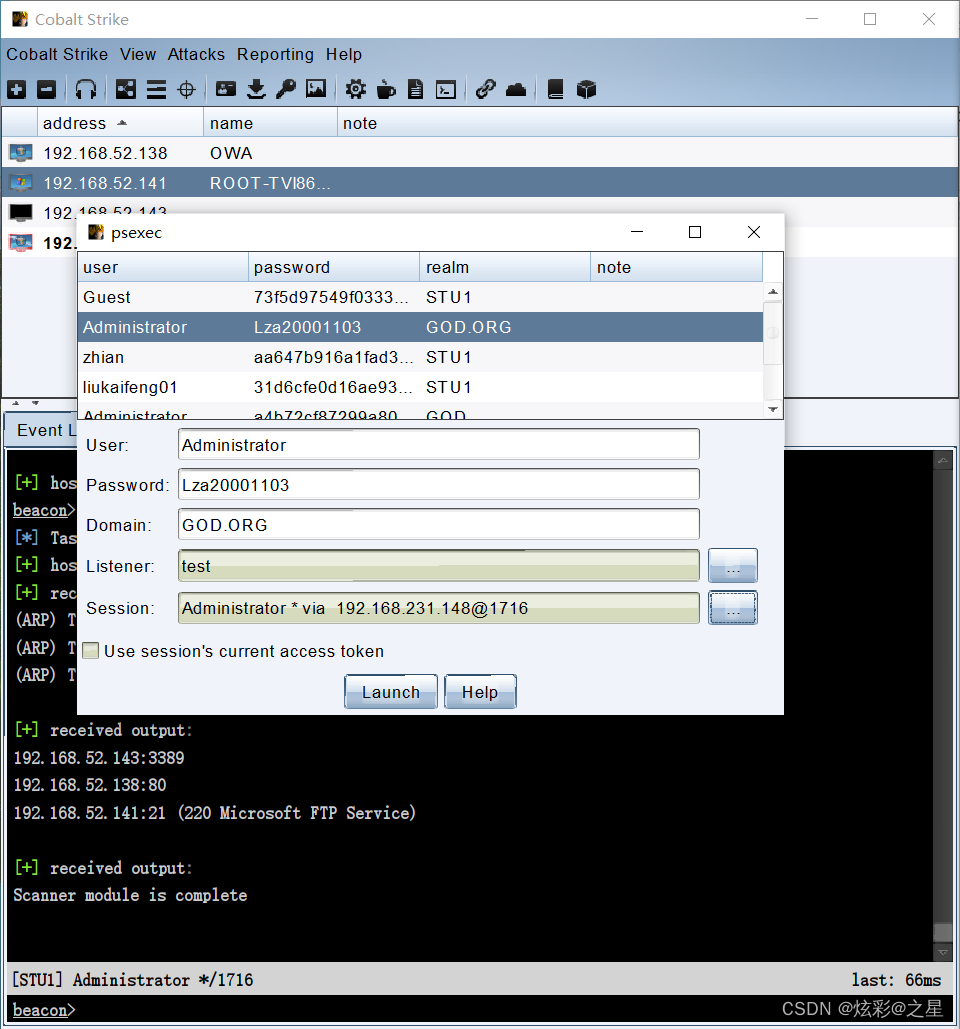Screen dimensions: 960x1029
Task: Open downloaded files icon
Action: coord(257,89)
